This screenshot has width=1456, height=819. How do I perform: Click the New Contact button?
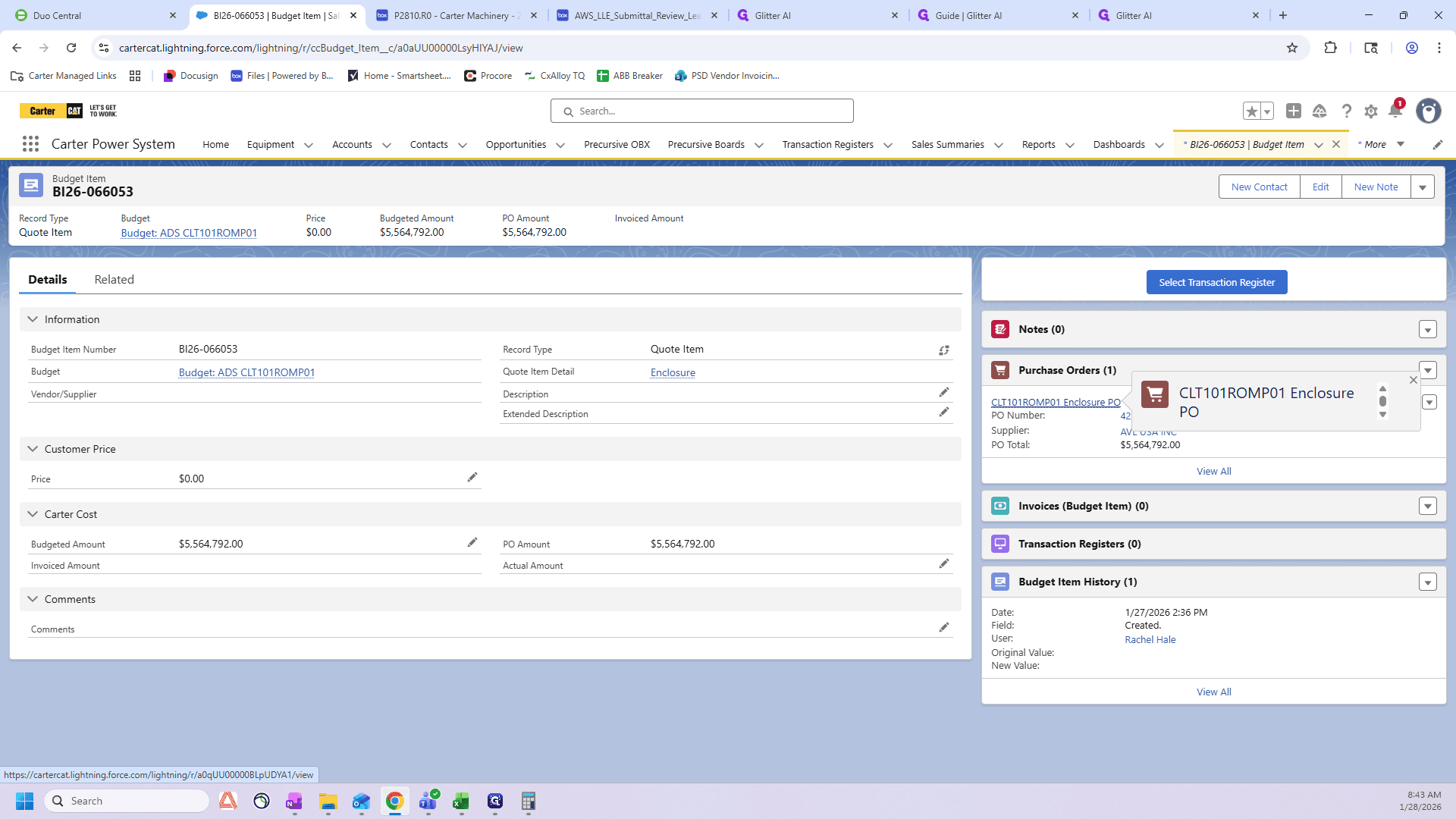(1259, 187)
